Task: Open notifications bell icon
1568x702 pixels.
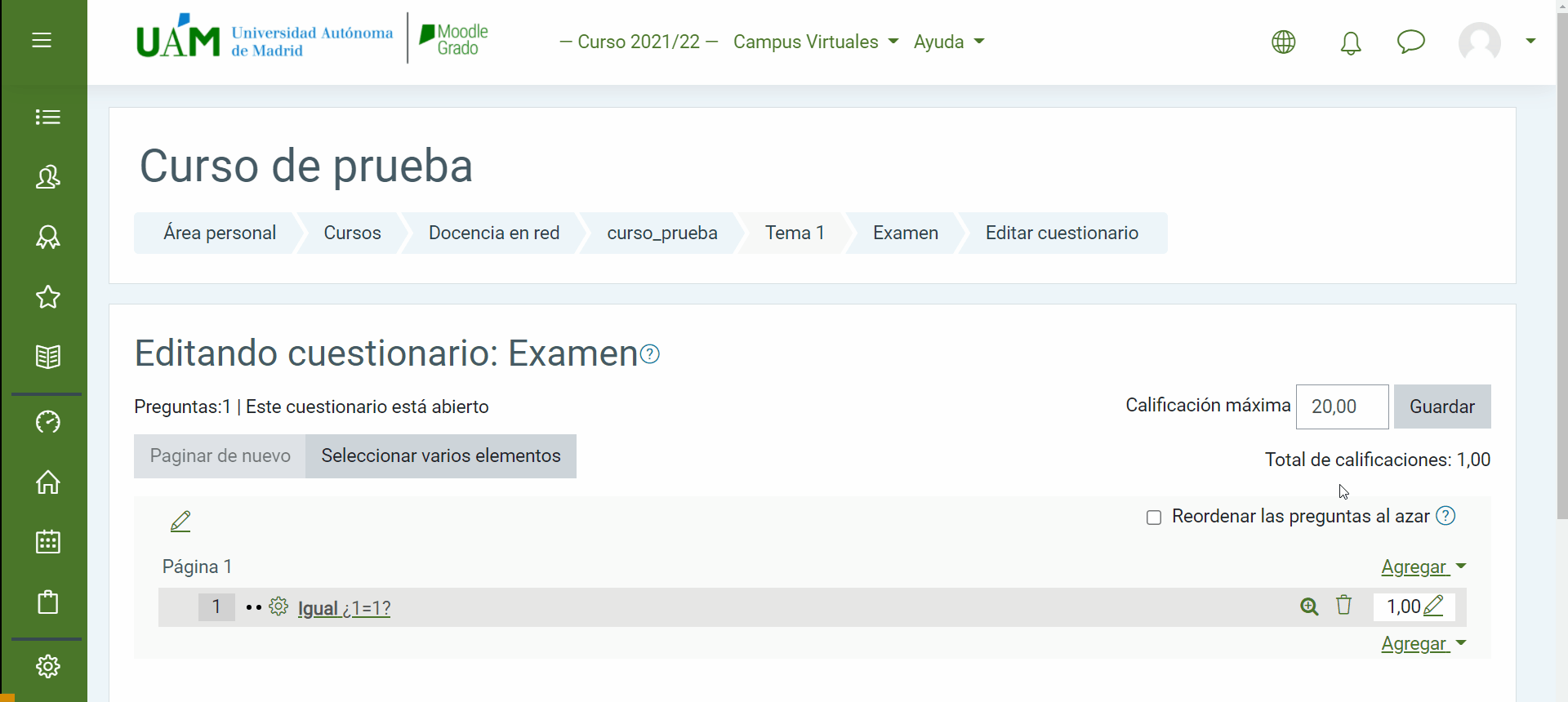Action: click(x=1351, y=42)
